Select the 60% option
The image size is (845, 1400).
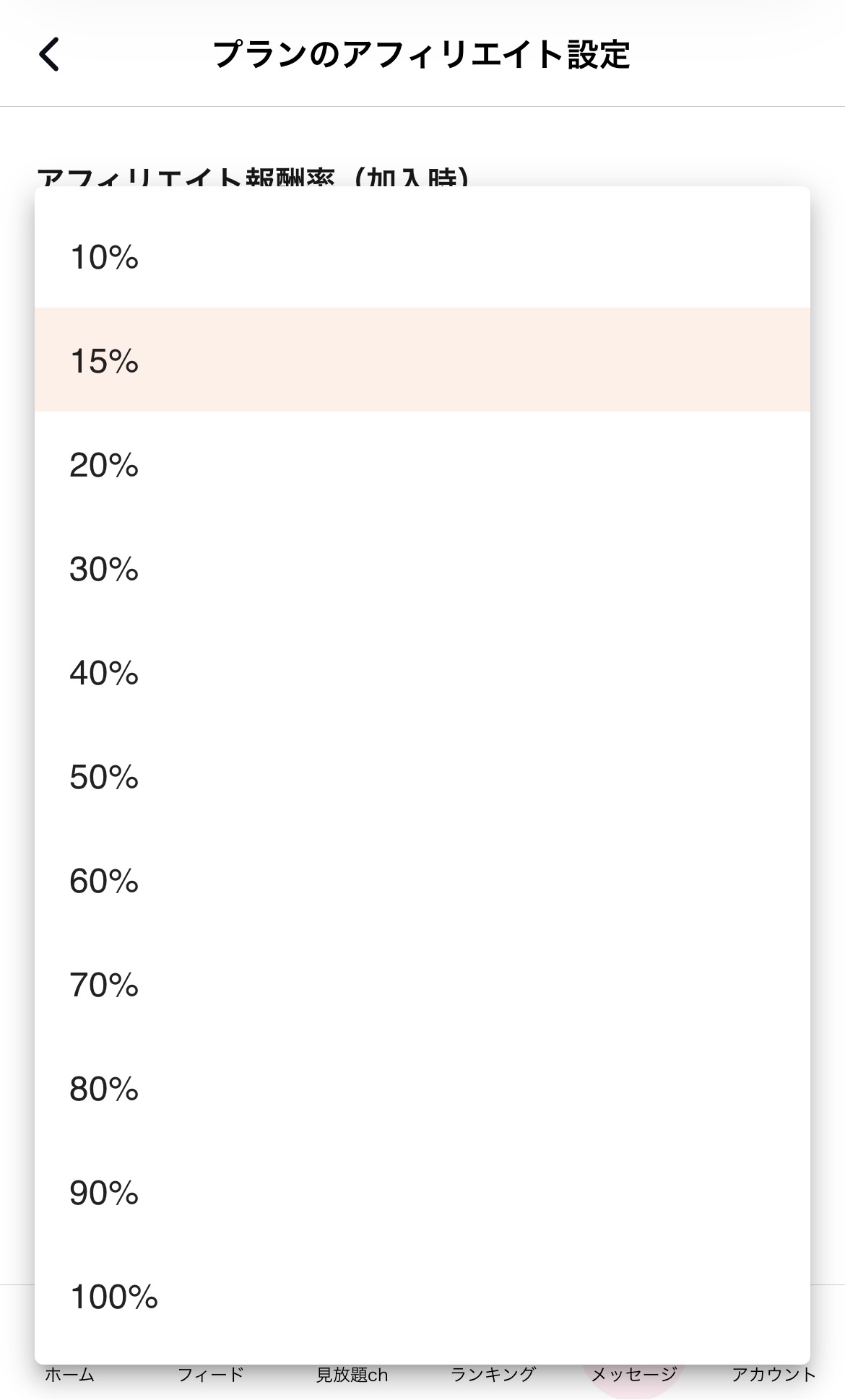click(422, 880)
